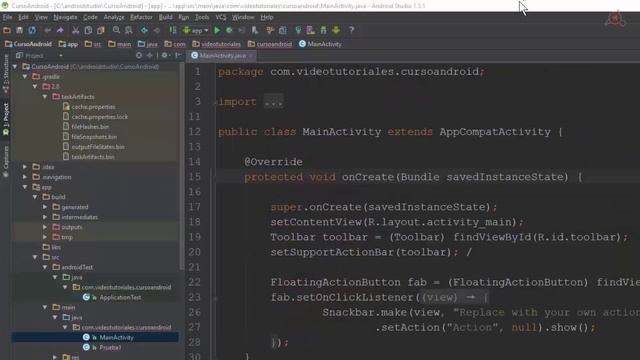Click the Find magnifier icon
Viewport: 640px width, 360px height.
pyautogui.click(x=116, y=30)
